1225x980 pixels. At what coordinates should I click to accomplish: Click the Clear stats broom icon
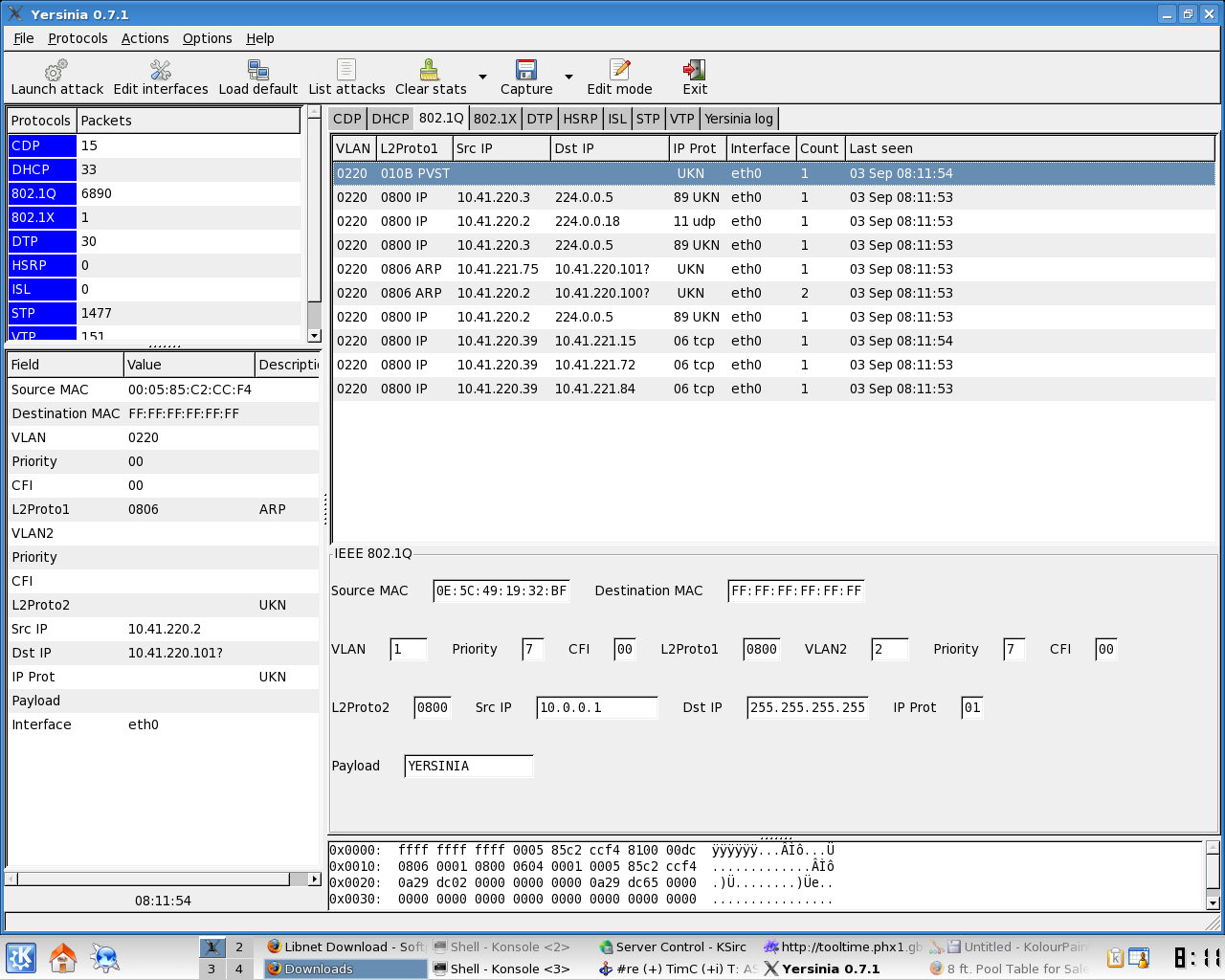430,70
